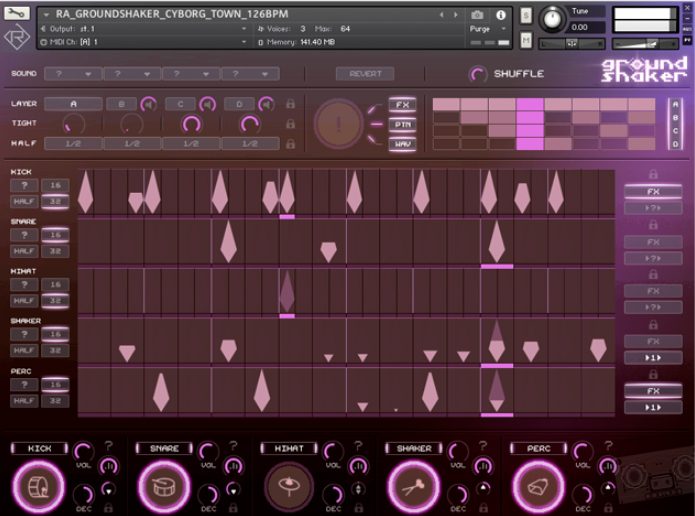Open the instrument info icon

(x=501, y=15)
